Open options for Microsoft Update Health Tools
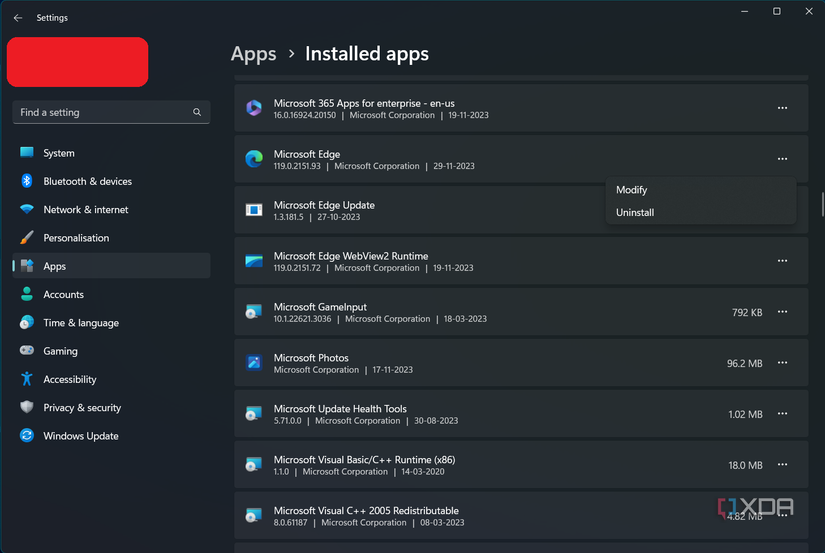825x553 pixels. pyautogui.click(x=782, y=414)
